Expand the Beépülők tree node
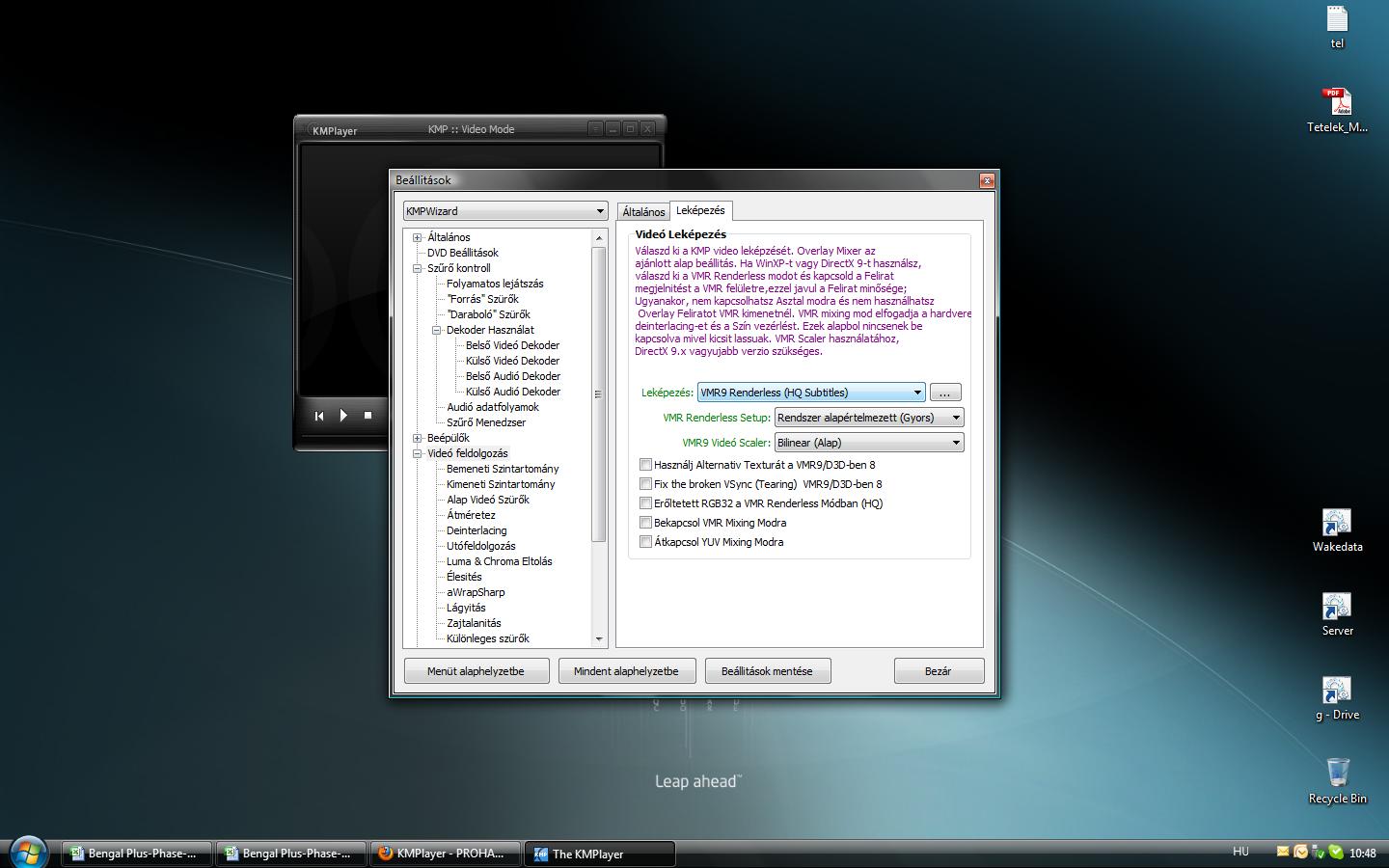 coord(418,438)
